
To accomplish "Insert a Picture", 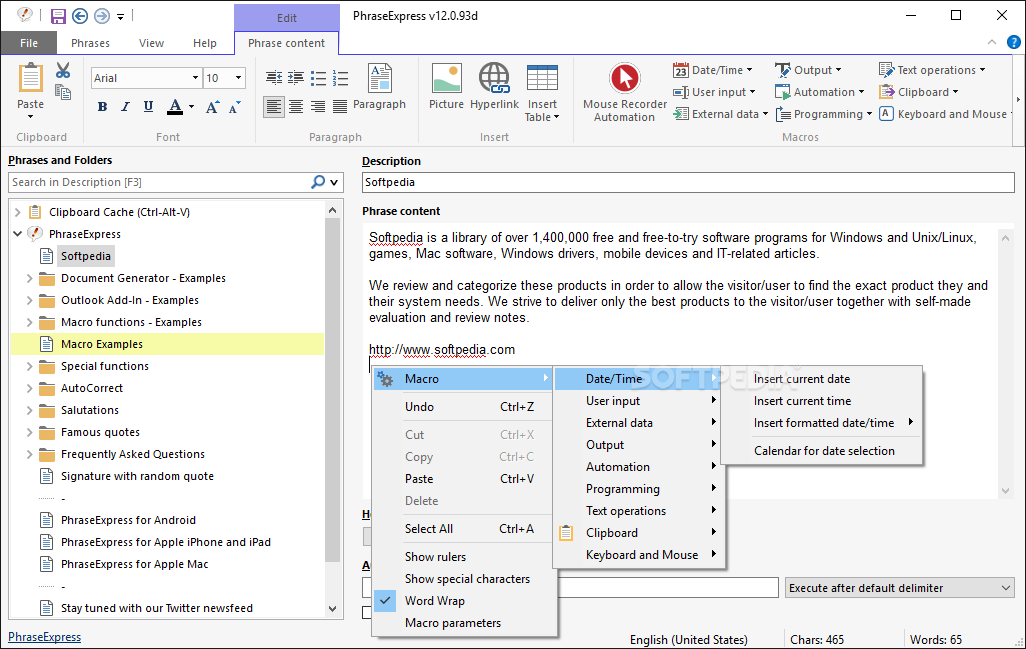I will 446,87.
